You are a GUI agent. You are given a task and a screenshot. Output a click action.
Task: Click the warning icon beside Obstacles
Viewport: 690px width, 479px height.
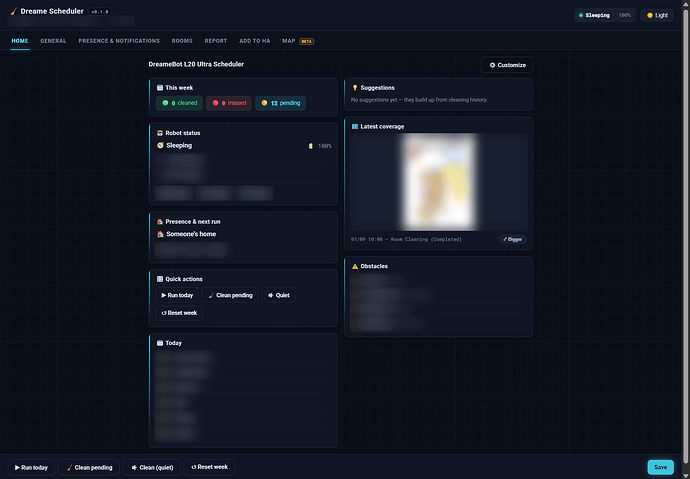355,266
